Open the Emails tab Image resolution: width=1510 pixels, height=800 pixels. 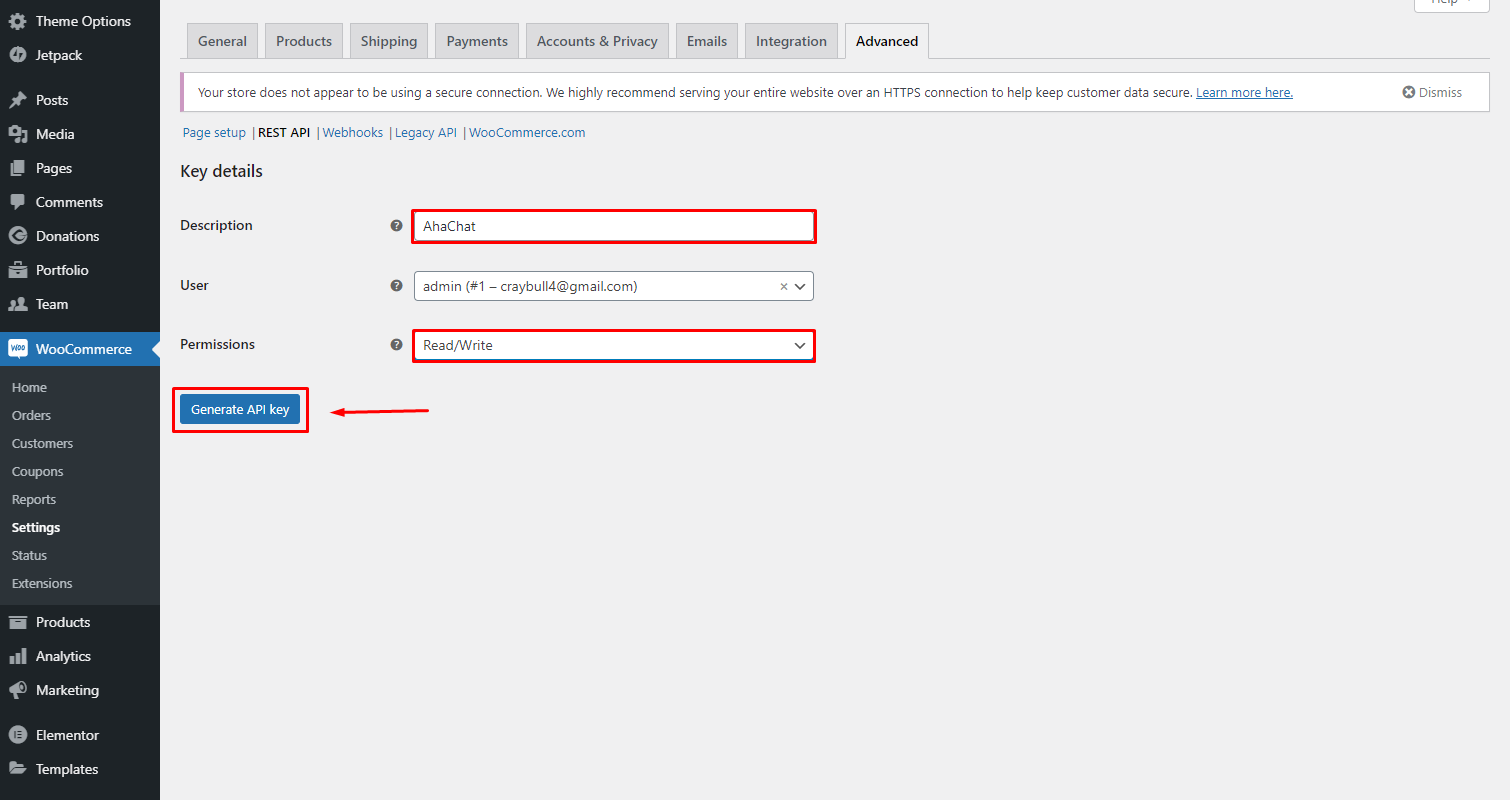(707, 41)
